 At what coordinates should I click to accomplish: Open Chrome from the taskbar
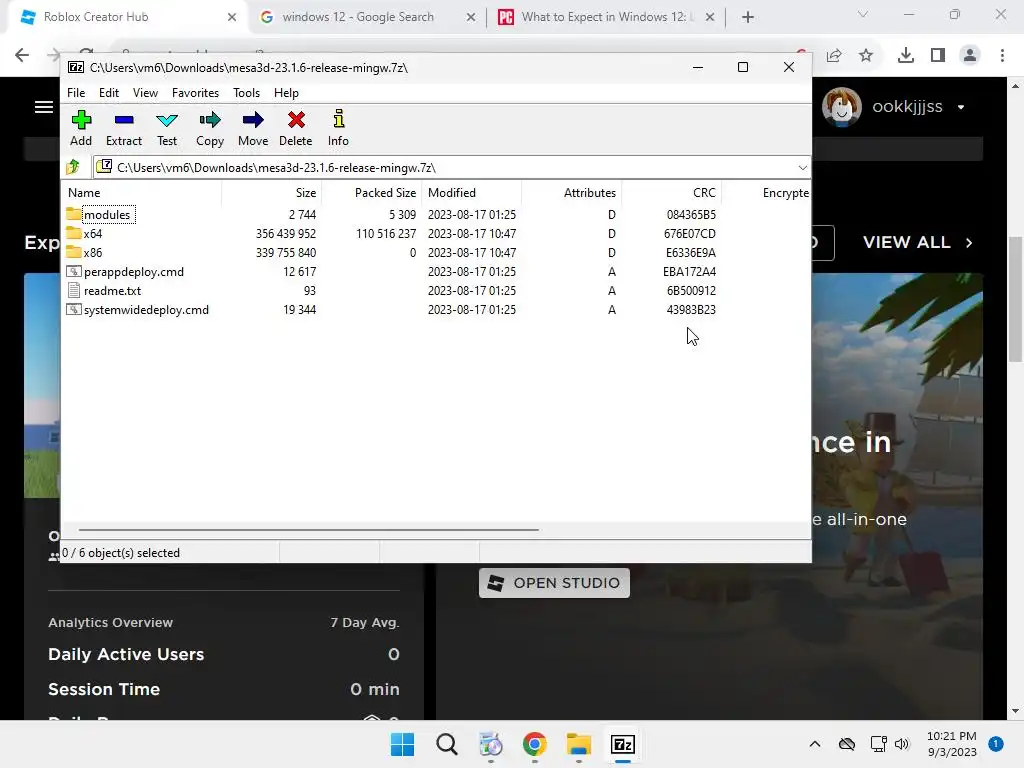534,744
